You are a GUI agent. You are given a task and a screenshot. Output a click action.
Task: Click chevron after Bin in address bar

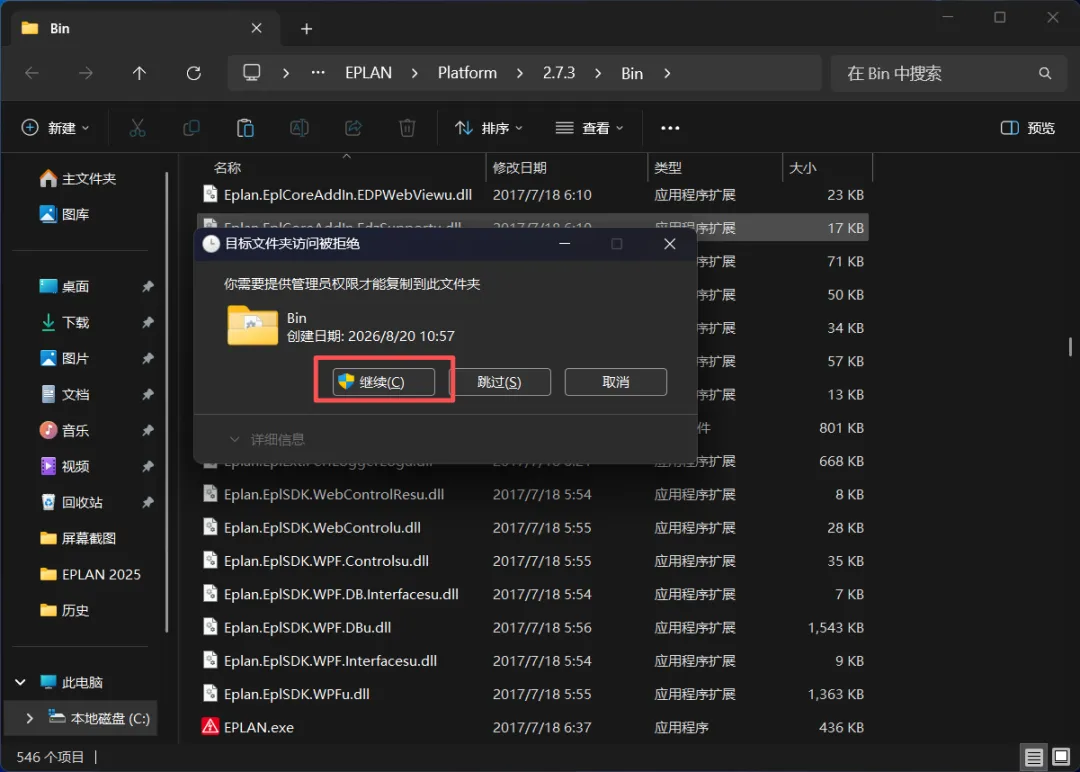(667, 73)
